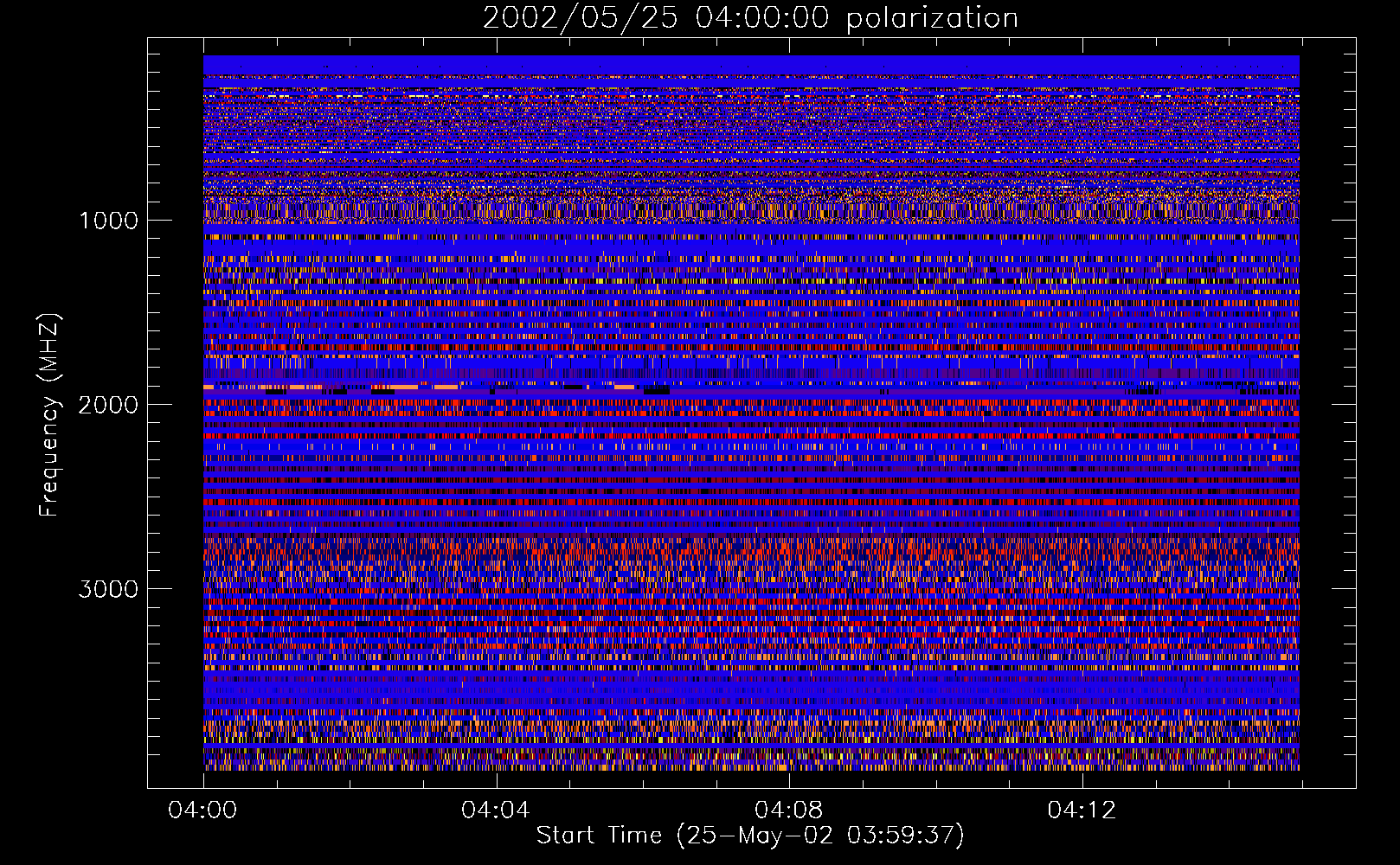1400x865 pixels.
Task: Click the 04:00 time tick label
Action: tap(202, 811)
